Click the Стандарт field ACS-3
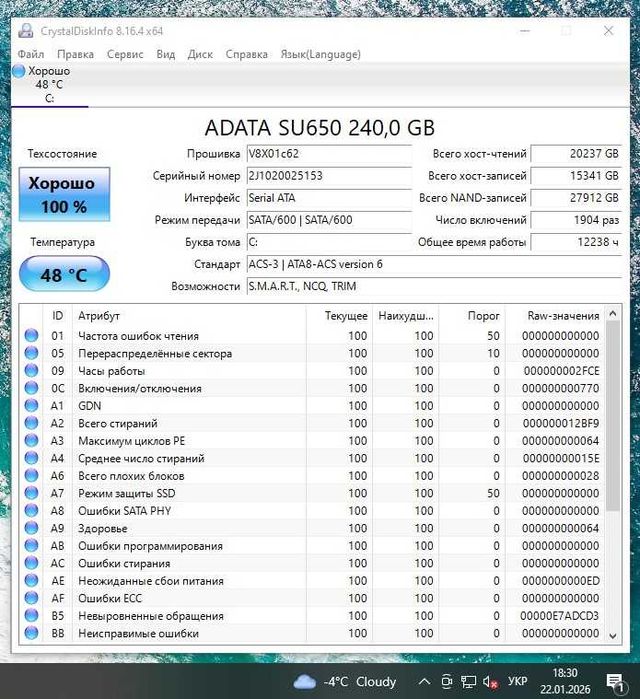Viewport: 640px width, 699px height. click(x=434, y=264)
